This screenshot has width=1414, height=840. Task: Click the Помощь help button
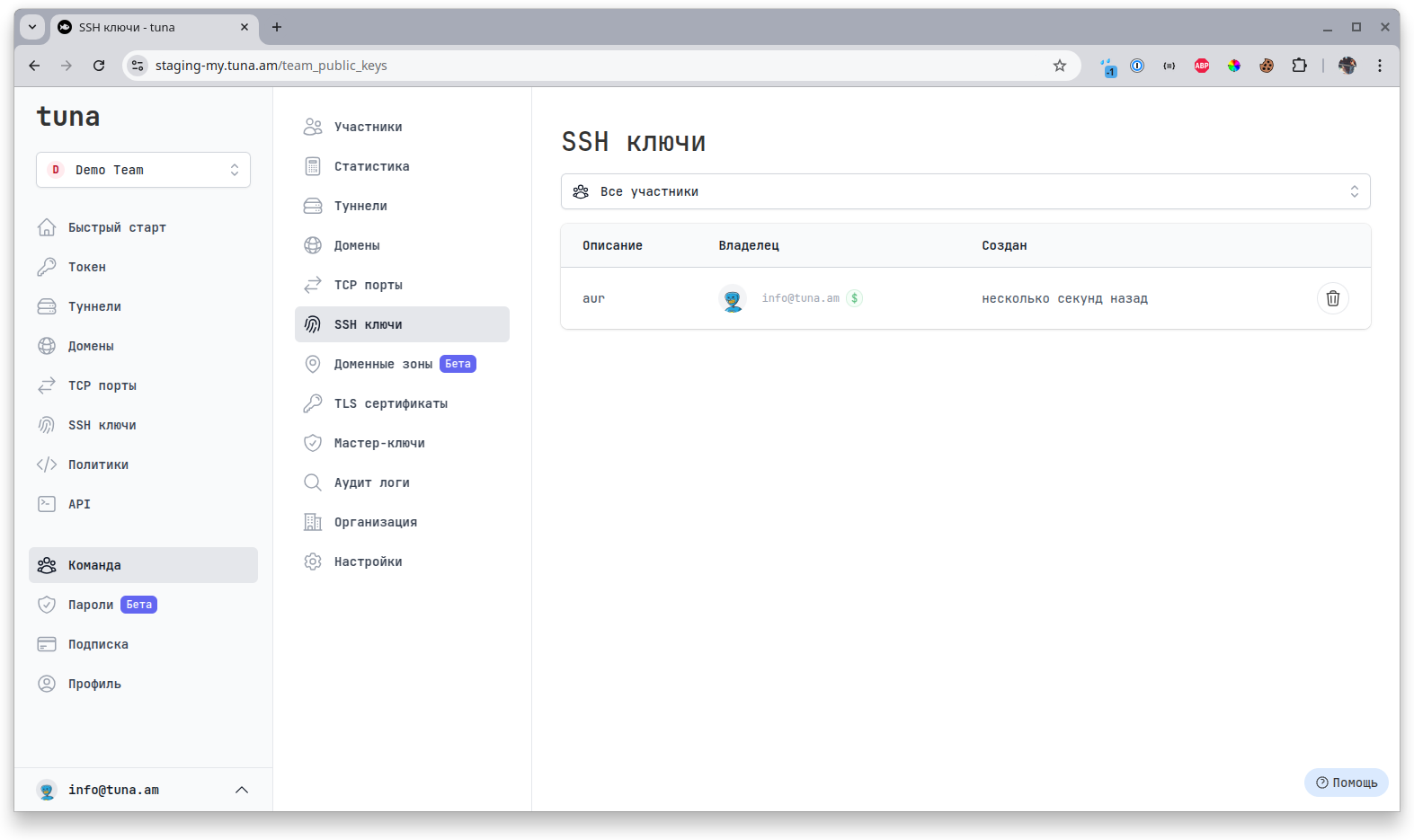(1346, 783)
